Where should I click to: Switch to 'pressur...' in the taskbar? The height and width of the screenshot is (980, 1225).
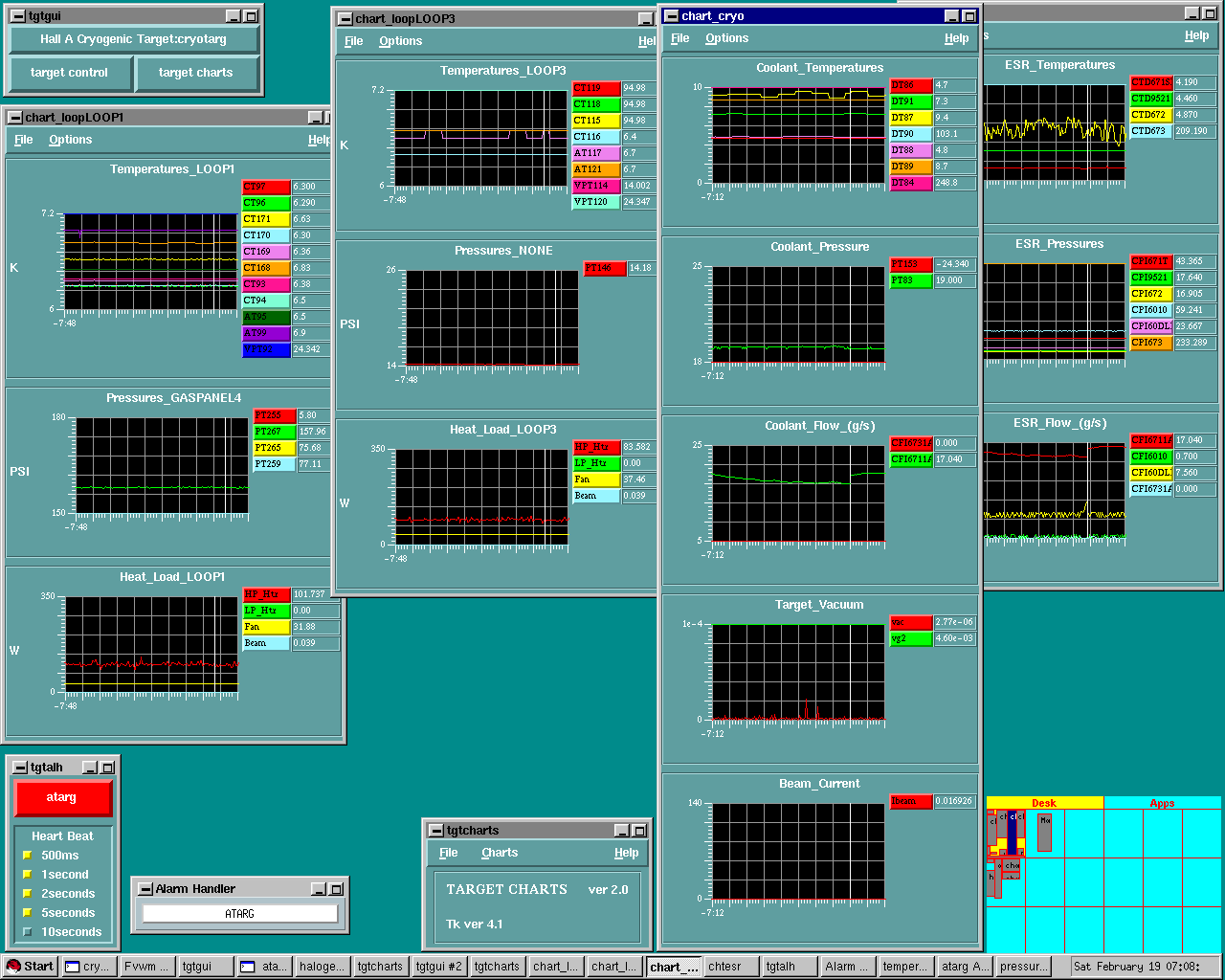pos(1023,967)
